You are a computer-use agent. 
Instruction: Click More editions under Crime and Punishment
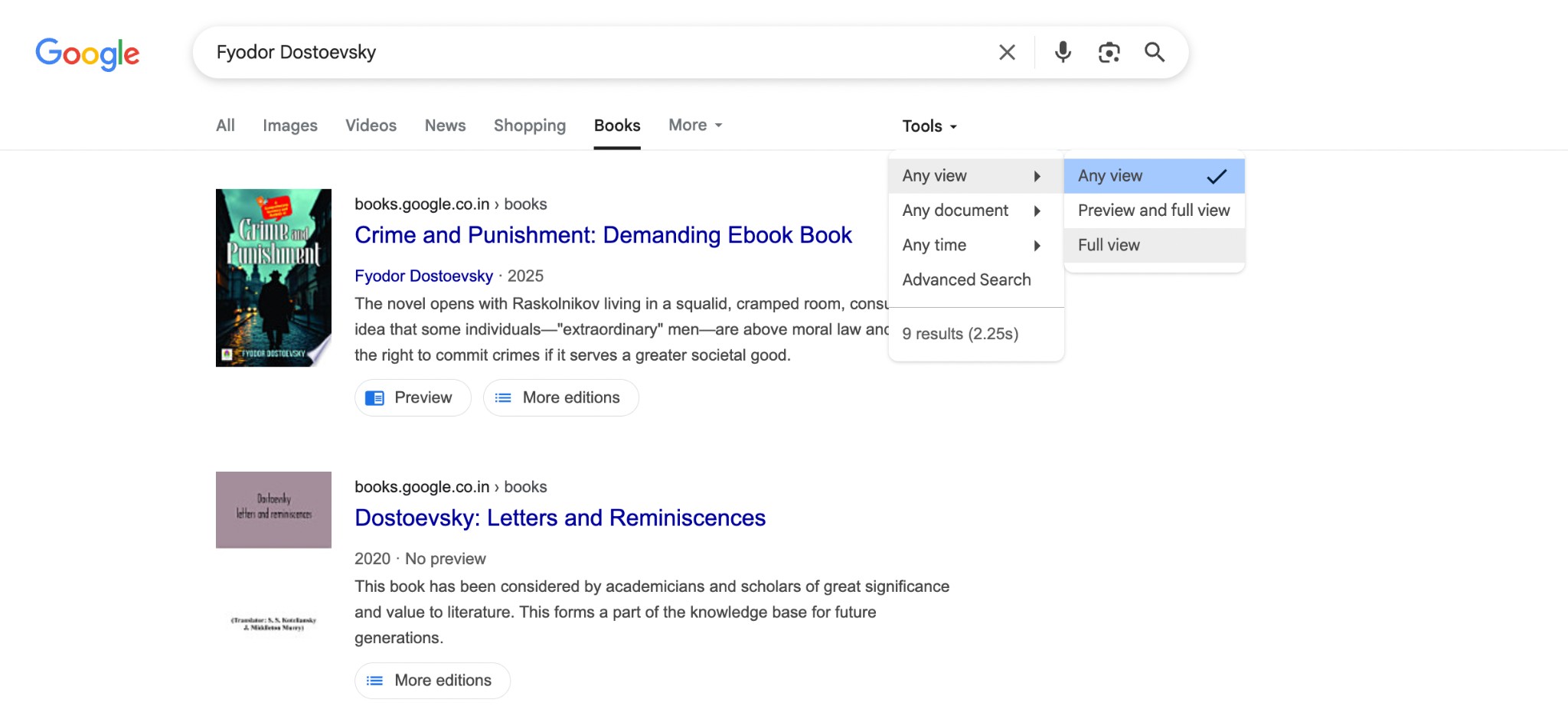pos(561,398)
